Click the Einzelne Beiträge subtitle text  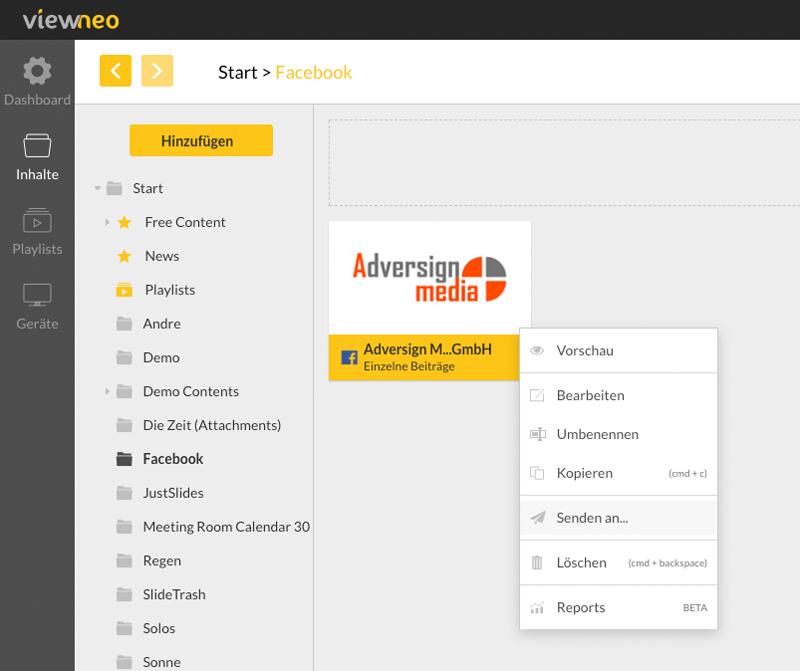click(409, 366)
